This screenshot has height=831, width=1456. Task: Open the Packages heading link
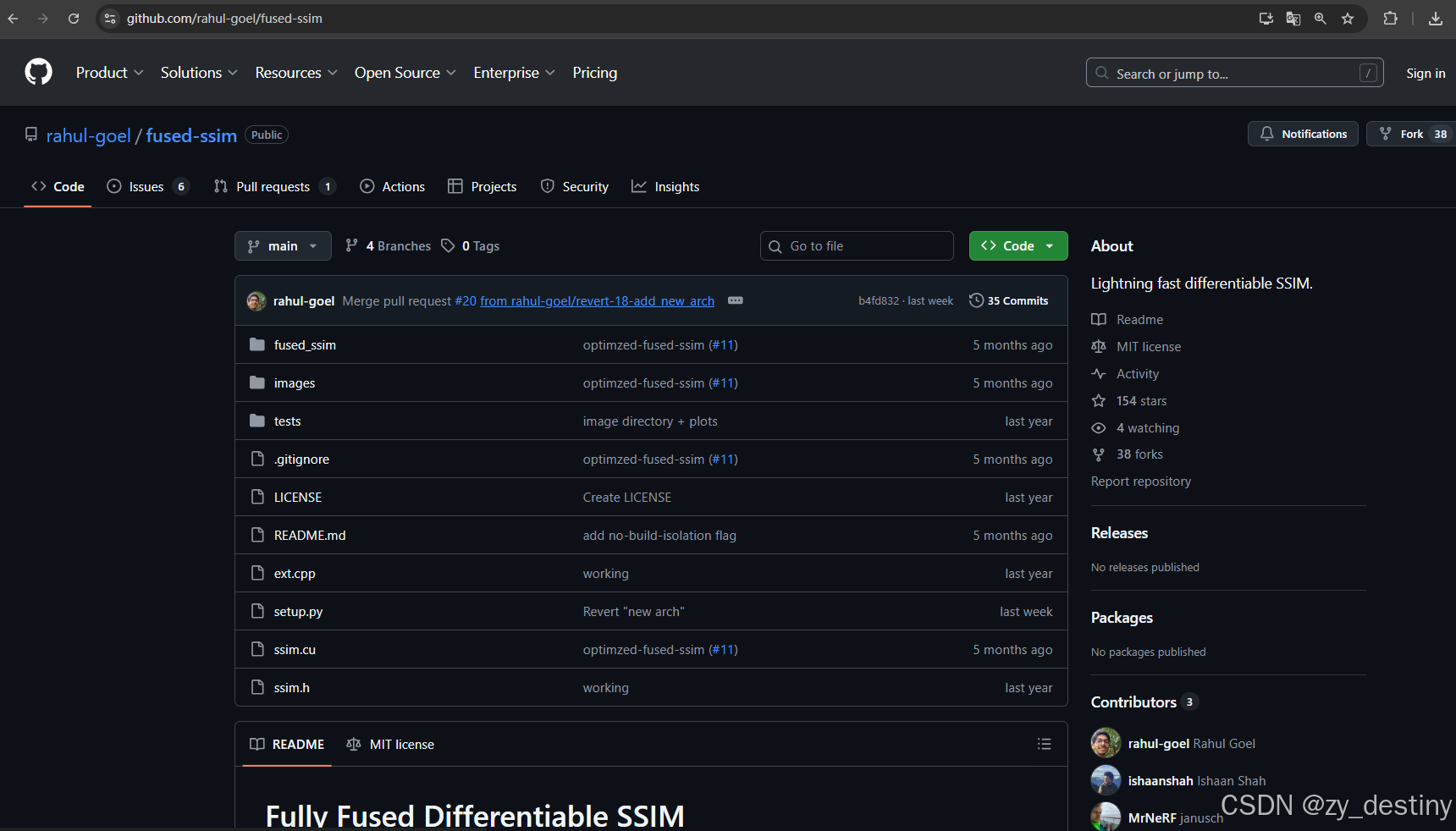pos(1122,617)
